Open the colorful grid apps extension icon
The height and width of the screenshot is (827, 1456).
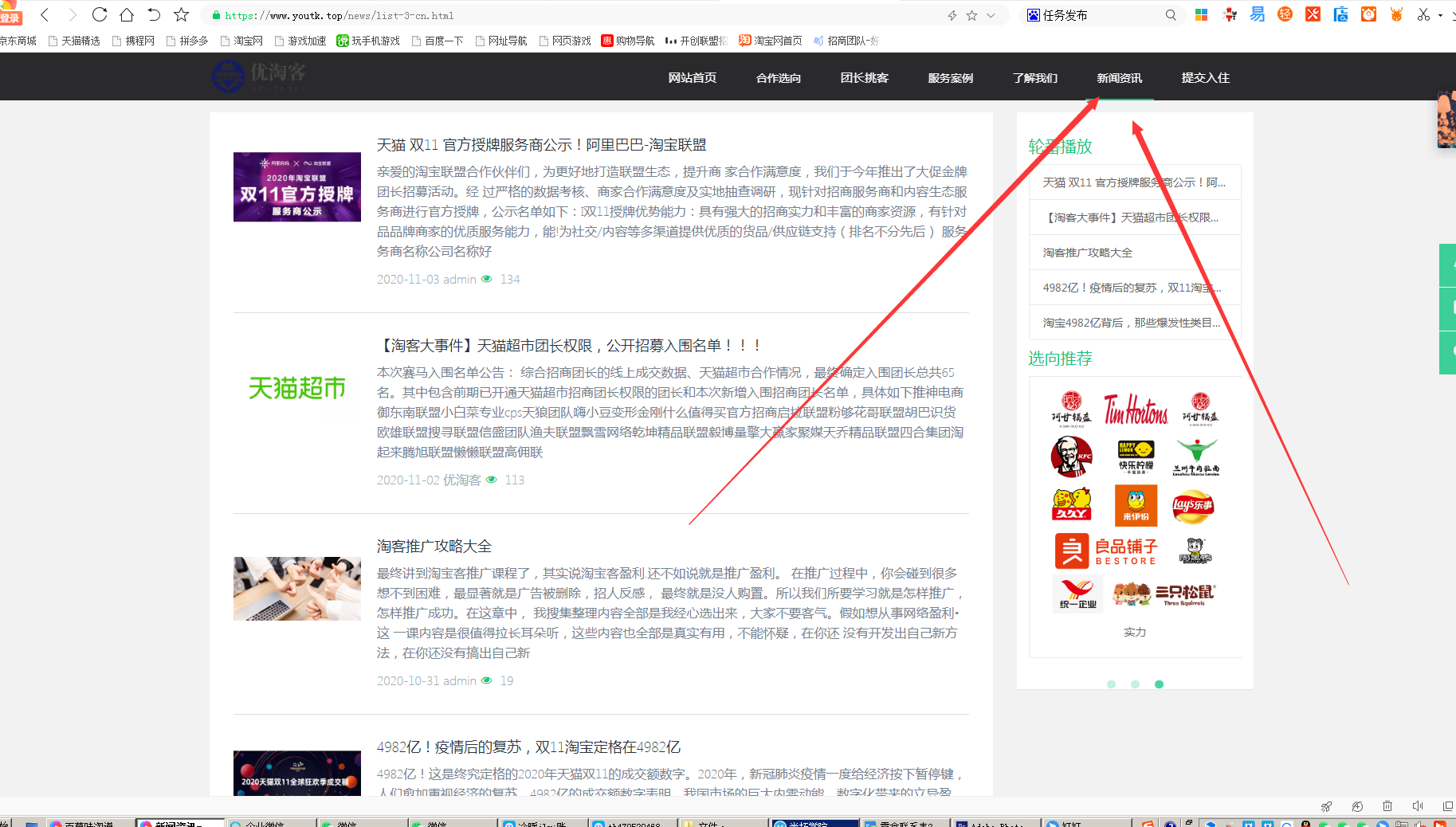point(1202,14)
